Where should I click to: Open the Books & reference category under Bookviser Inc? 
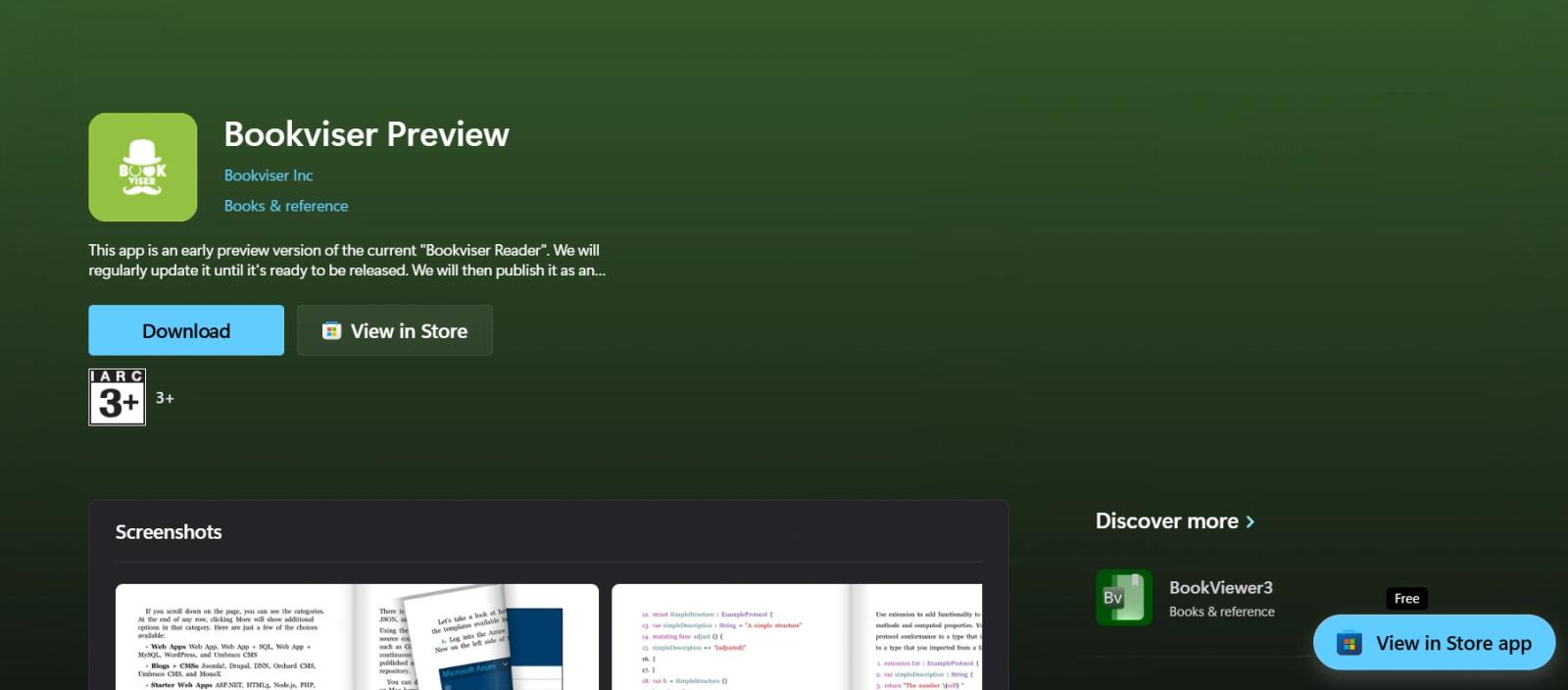[286, 206]
